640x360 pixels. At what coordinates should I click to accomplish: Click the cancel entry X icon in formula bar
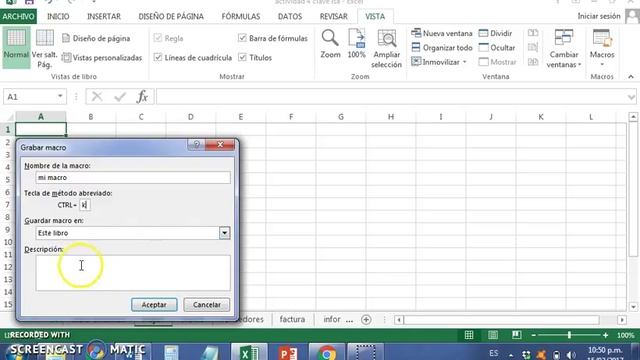[97, 97]
